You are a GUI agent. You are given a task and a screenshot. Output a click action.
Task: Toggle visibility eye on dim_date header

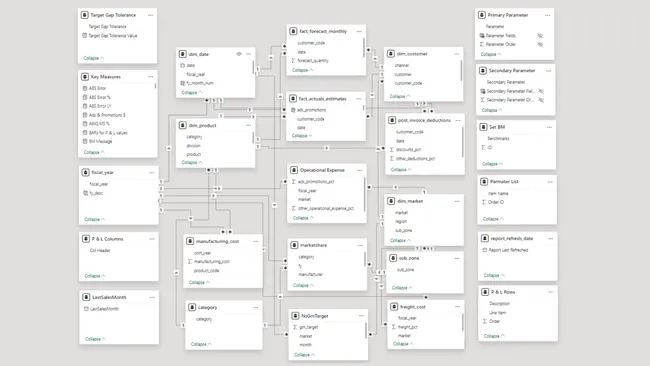[x=239, y=54]
